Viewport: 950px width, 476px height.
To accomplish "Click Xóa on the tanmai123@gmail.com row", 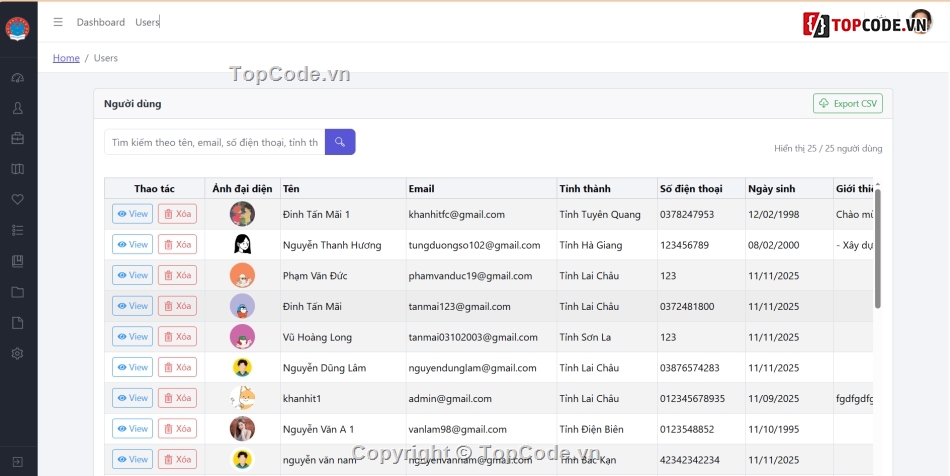I will [x=178, y=306].
